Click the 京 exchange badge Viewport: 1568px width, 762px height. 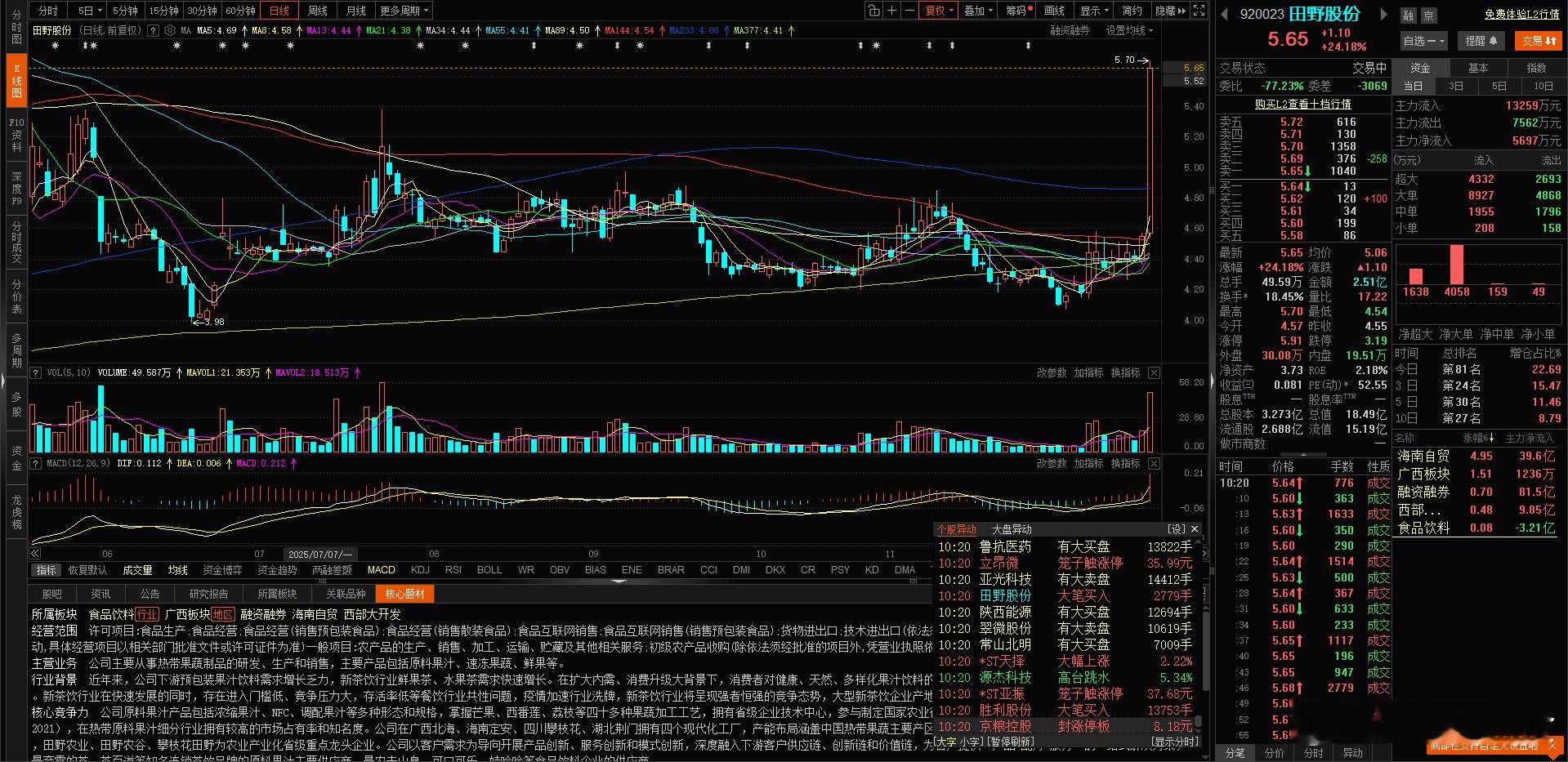point(1428,16)
